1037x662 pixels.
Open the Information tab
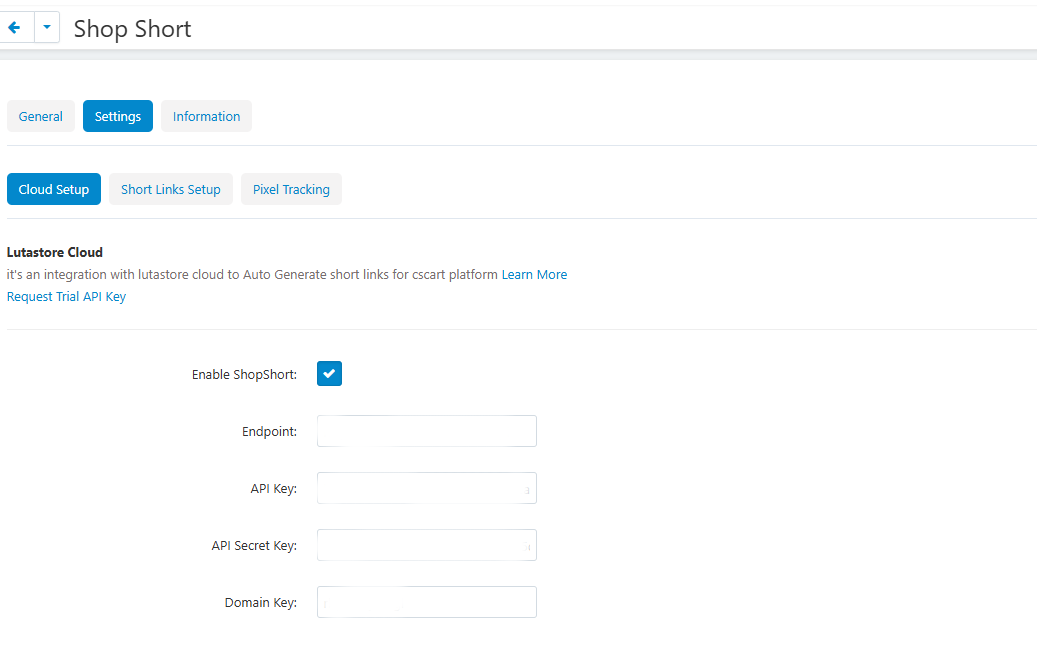coord(206,116)
